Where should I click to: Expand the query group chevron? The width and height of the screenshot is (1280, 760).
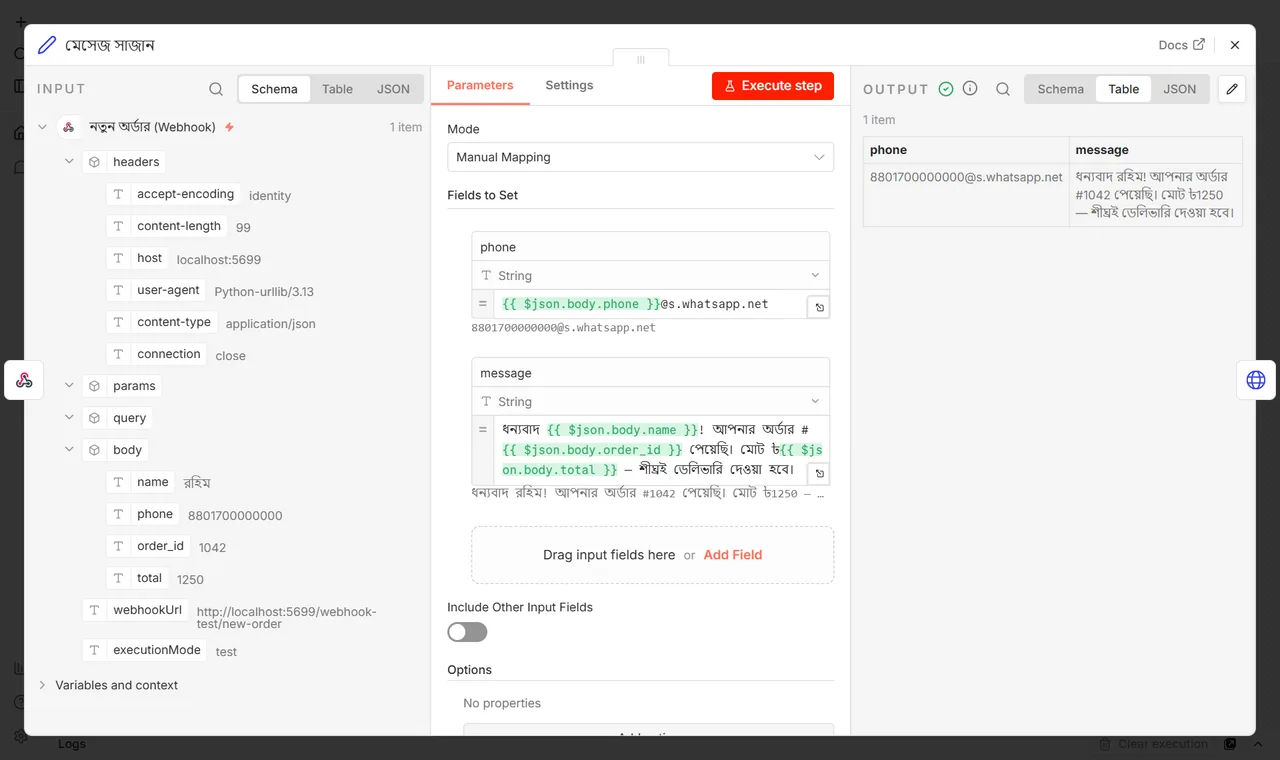[69, 417]
